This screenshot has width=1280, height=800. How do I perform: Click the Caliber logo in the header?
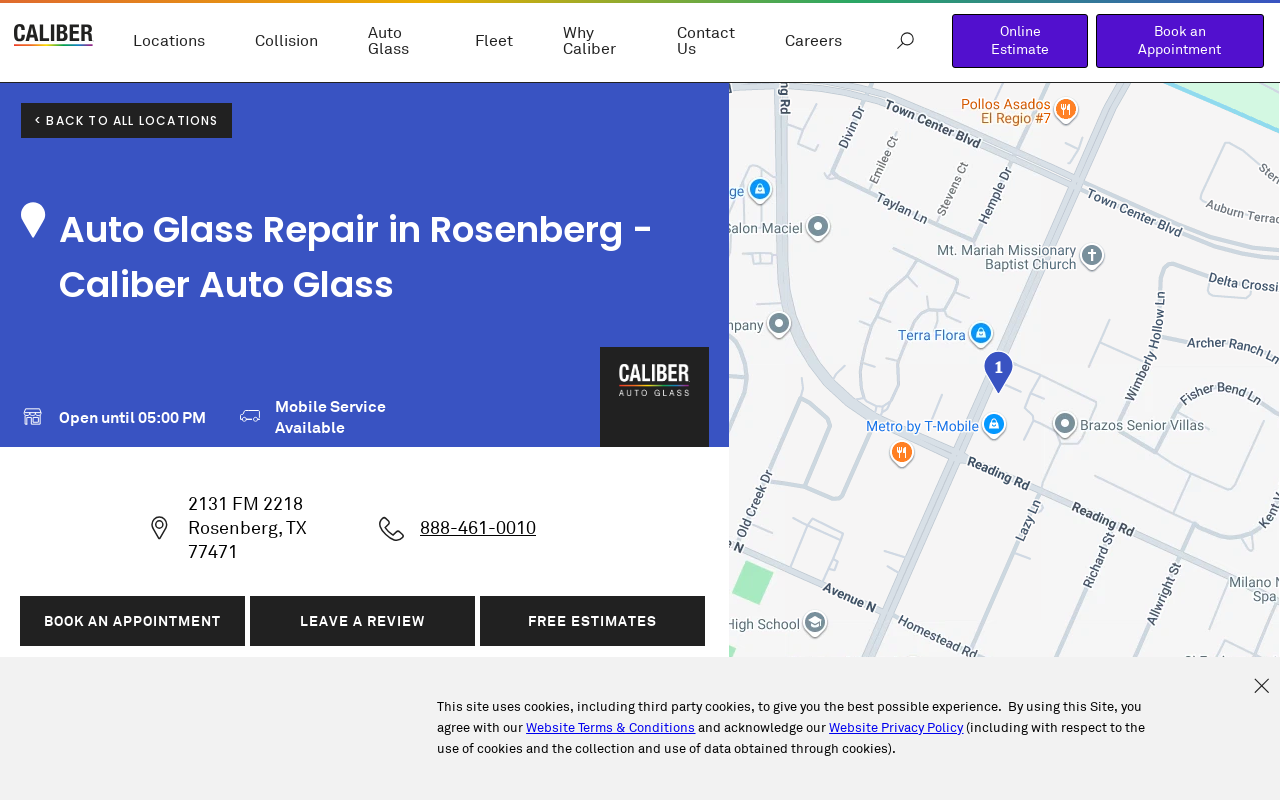point(53,35)
